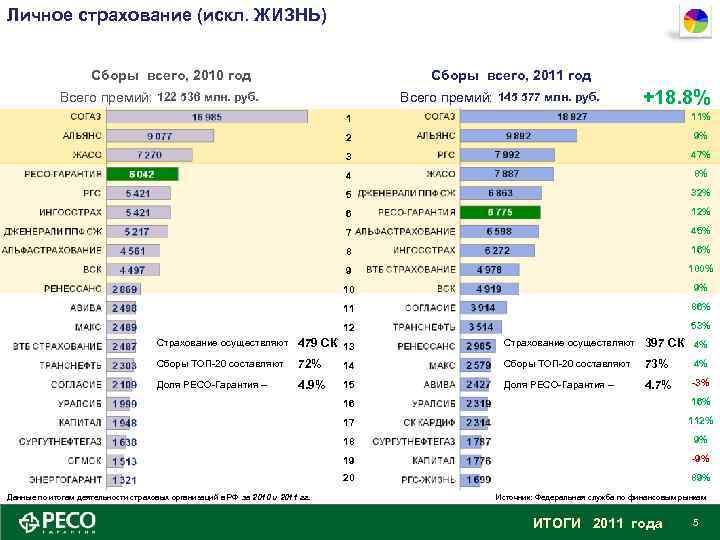The width and height of the screenshot is (720, 540).
Task: Click the '145 577 млн. руб.' total premiums value
Action: [549, 97]
